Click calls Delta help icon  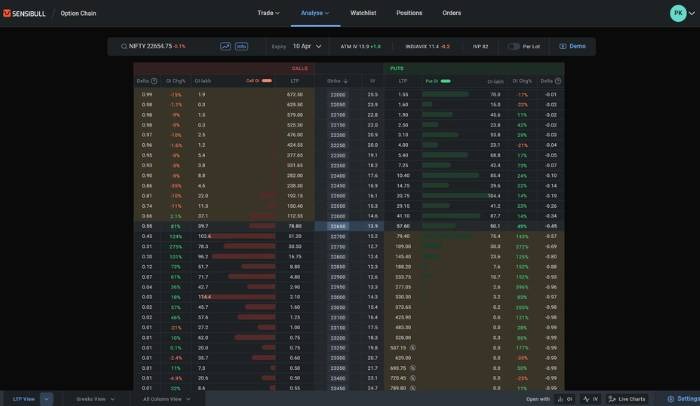(154, 81)
